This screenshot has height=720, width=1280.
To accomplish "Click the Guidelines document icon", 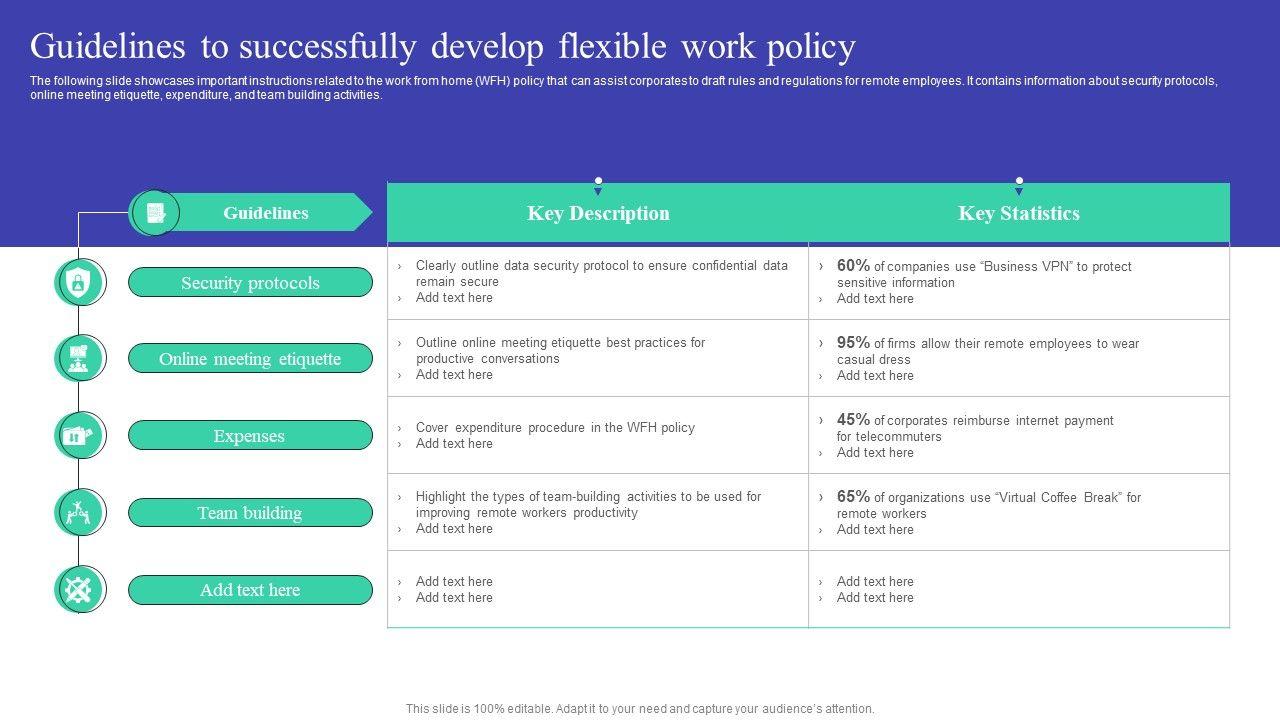I will point(155,213).
